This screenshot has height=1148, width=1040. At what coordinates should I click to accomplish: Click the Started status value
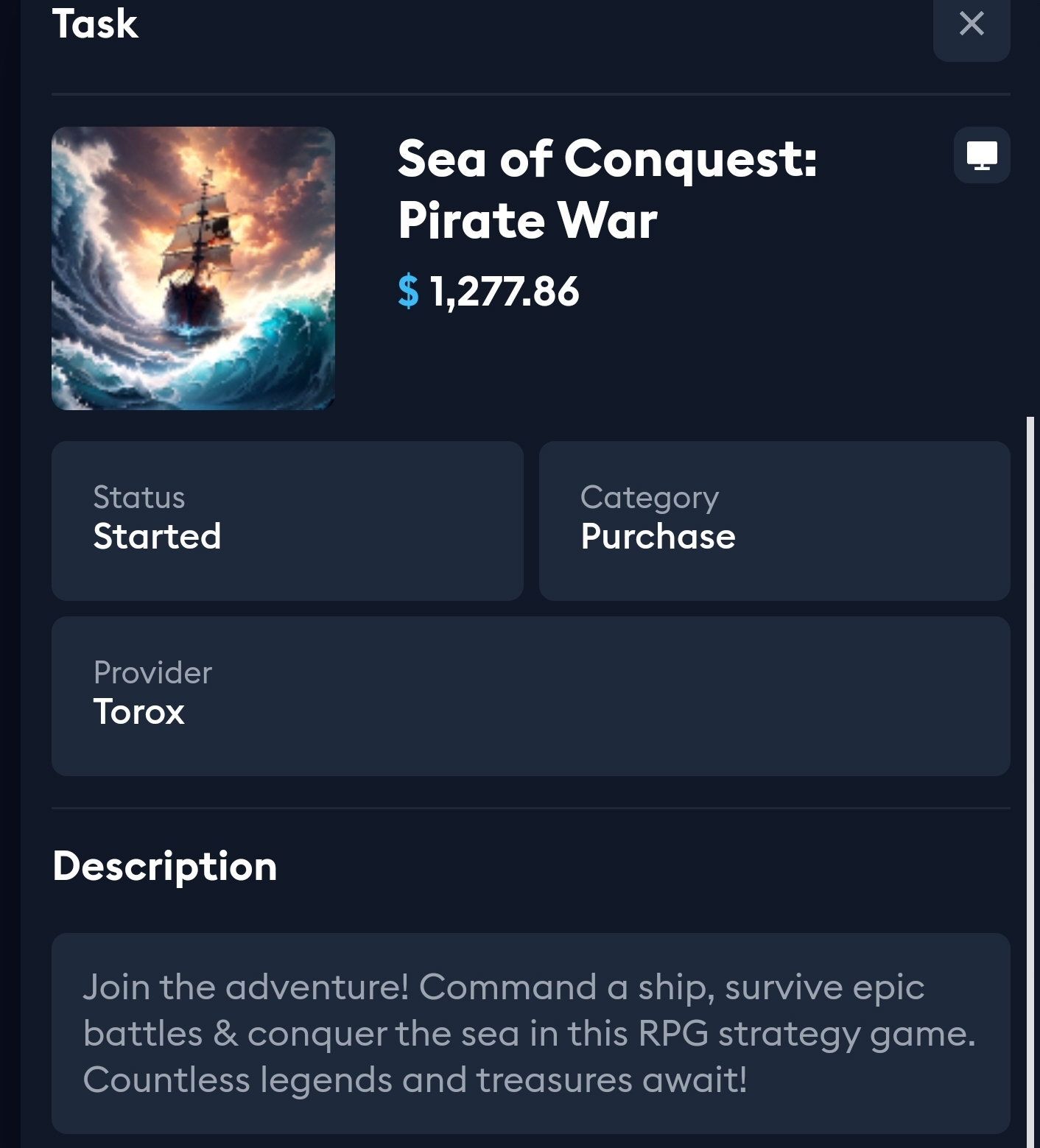tap(157, 536)
